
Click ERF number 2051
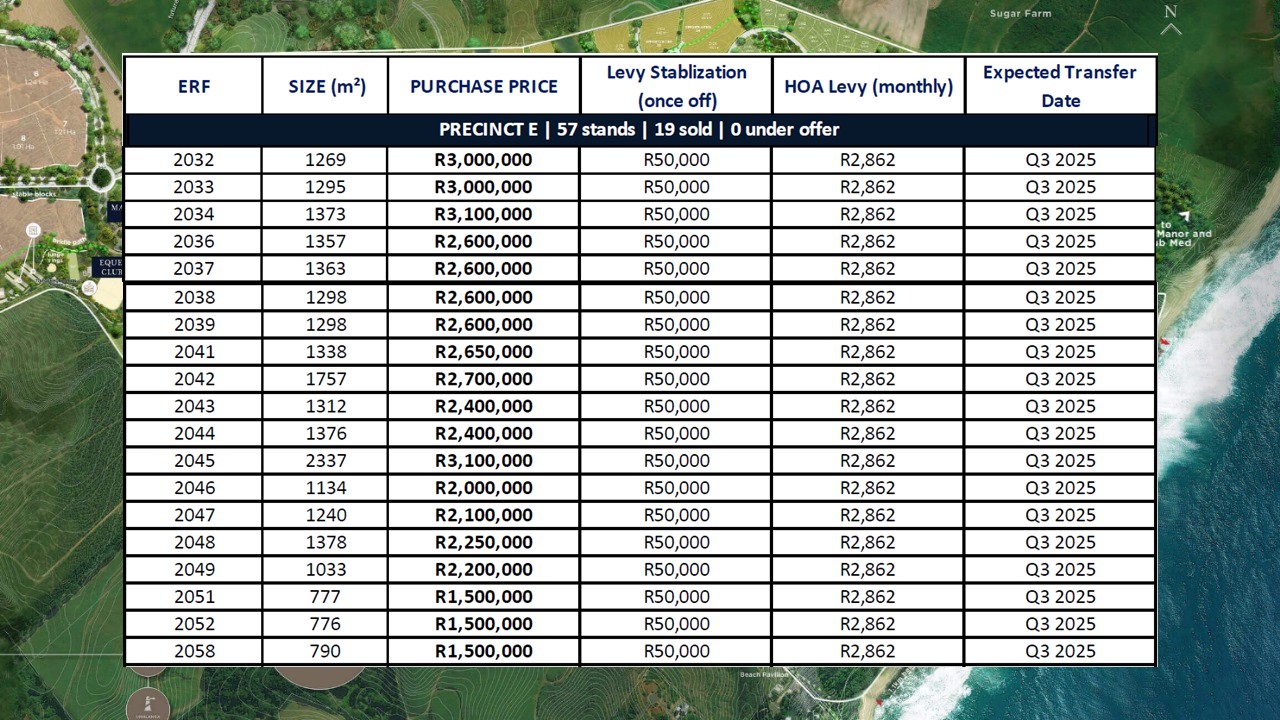coord(194,597)
